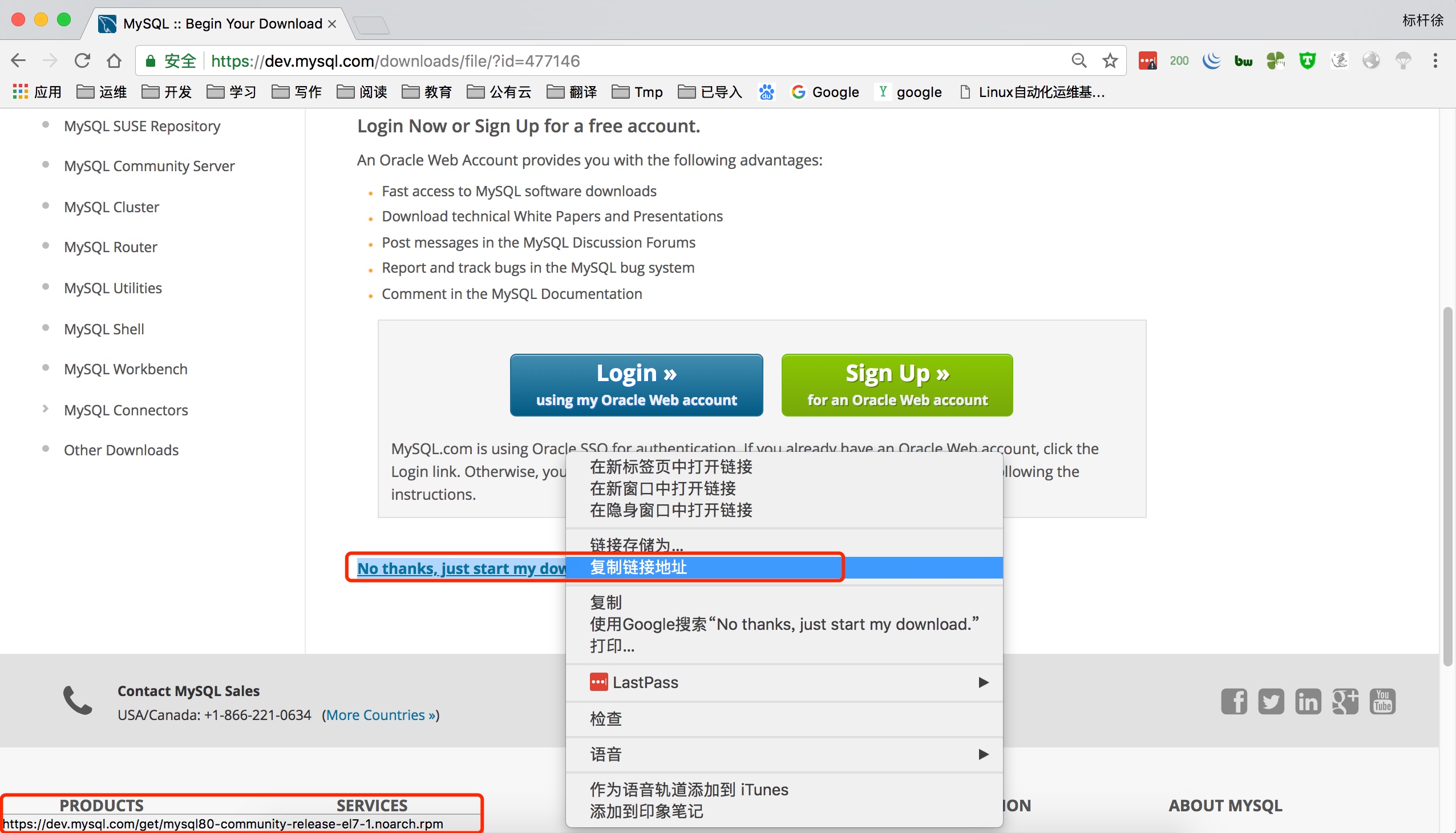Close the MySQL Begin Your Download tab

332,24
